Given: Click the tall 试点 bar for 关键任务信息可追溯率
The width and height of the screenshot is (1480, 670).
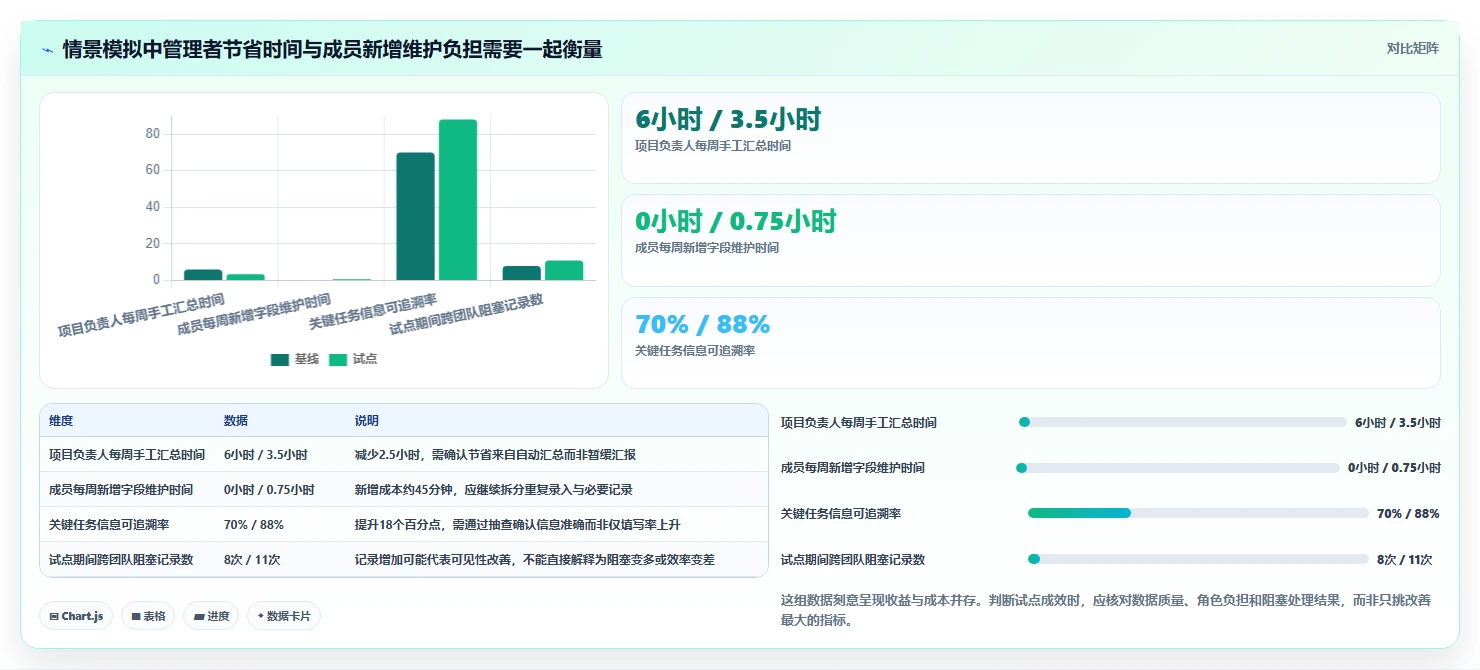Looking at the screenshot, I should (x=458, y=200).
